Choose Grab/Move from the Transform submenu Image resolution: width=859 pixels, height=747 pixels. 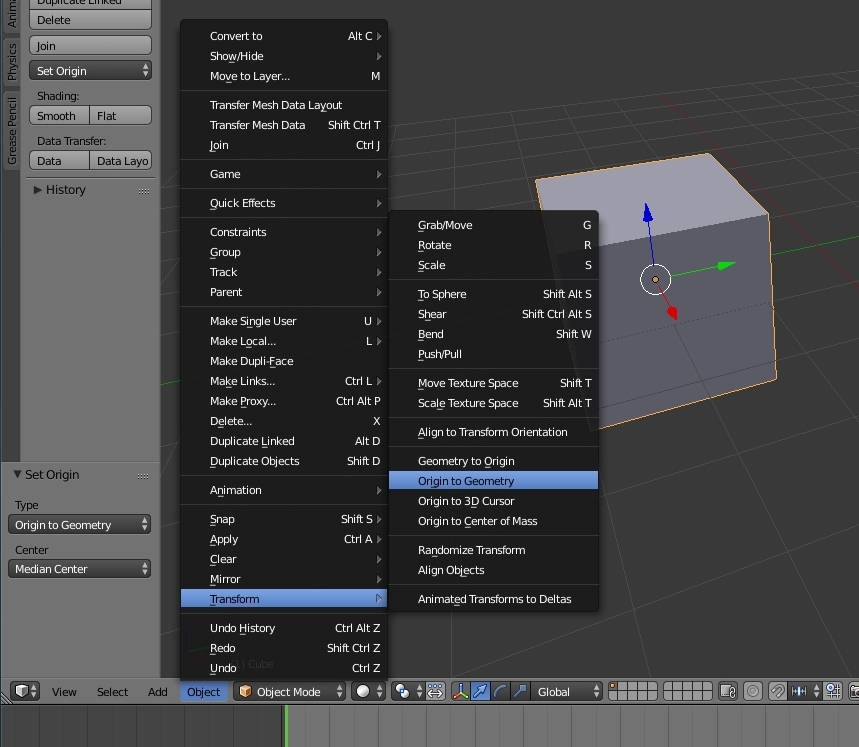(x=493, y=225)
